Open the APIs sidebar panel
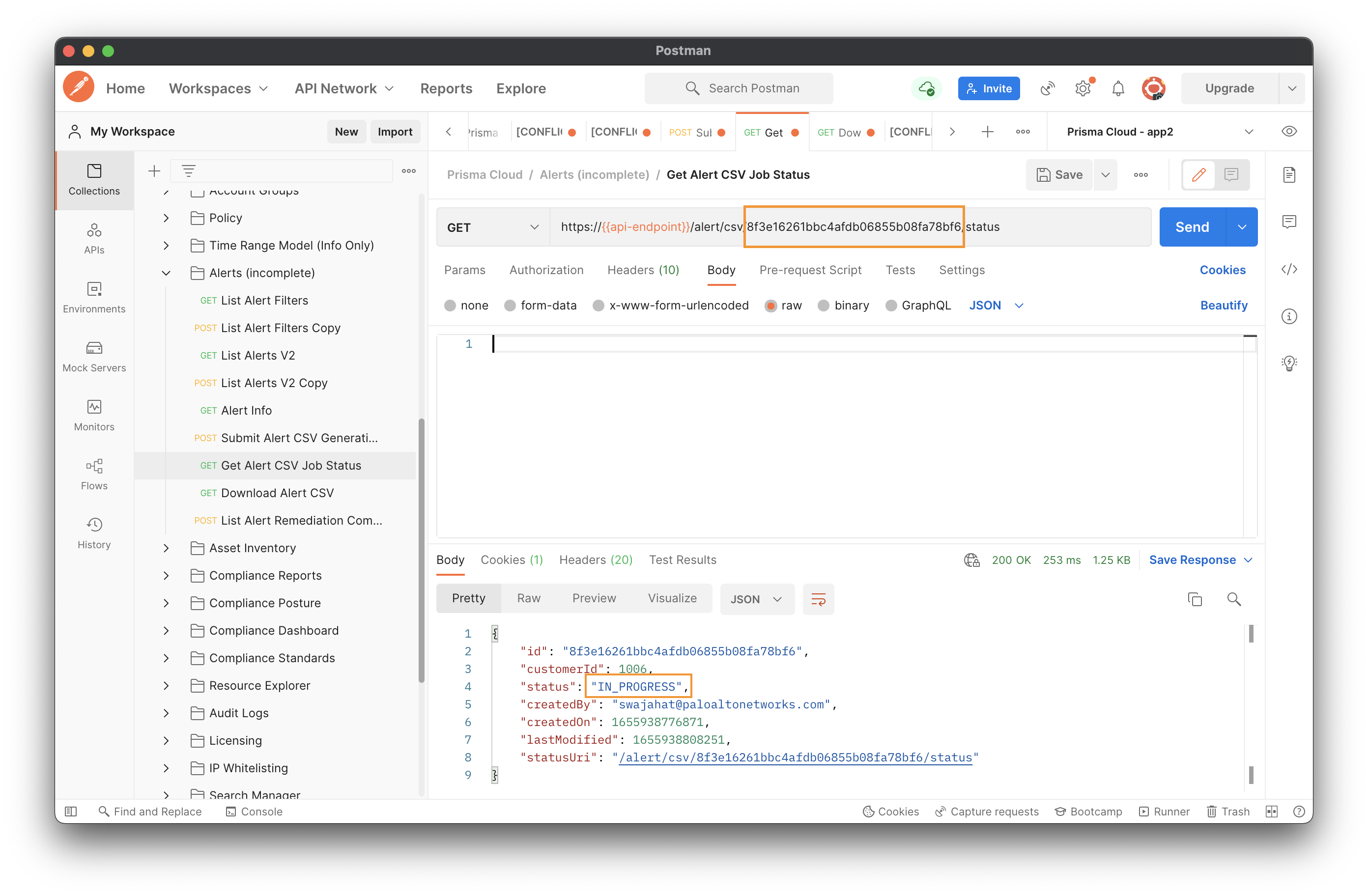 (94, 239)
